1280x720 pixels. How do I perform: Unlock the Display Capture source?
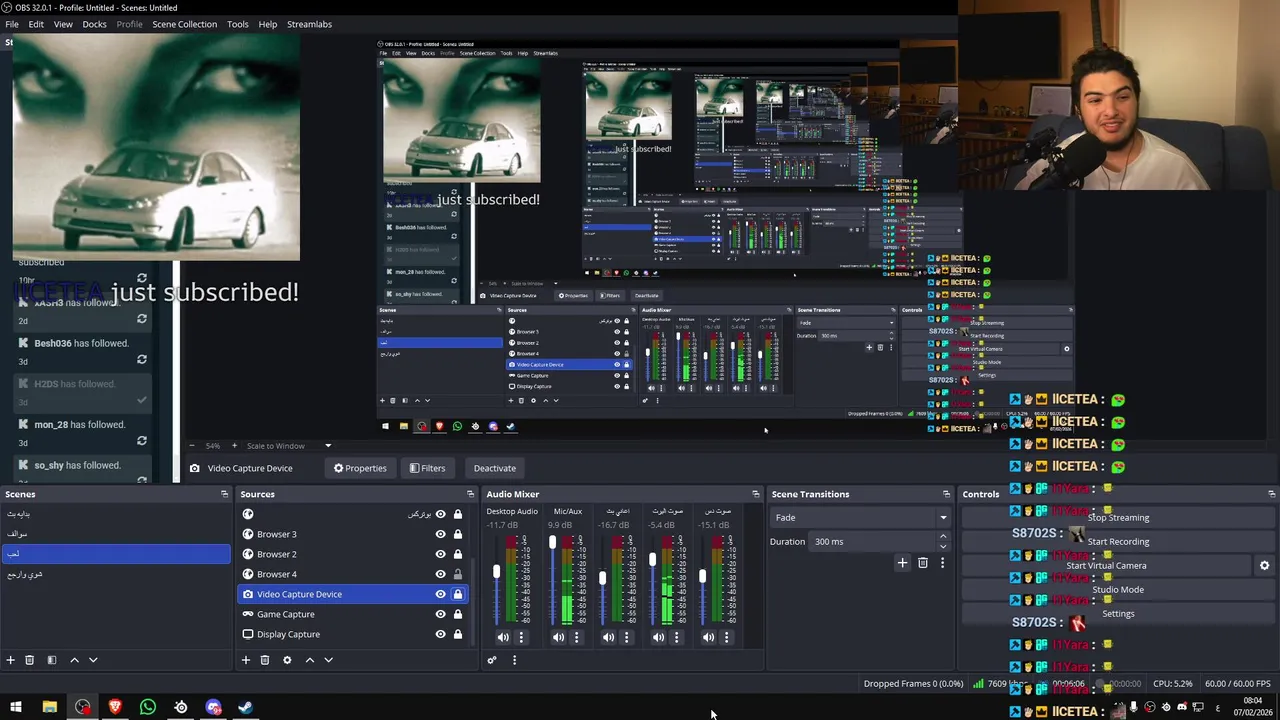458,634
